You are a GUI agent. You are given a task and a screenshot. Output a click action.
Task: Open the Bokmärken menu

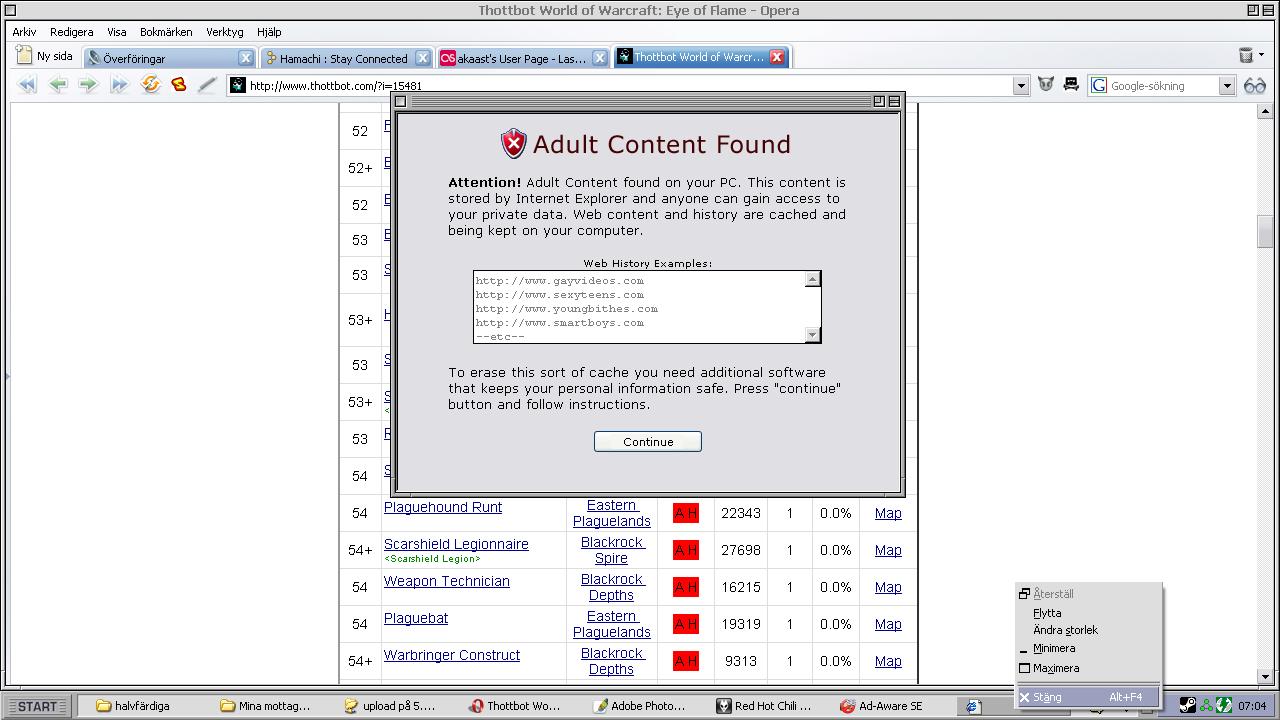pos(166,32)
